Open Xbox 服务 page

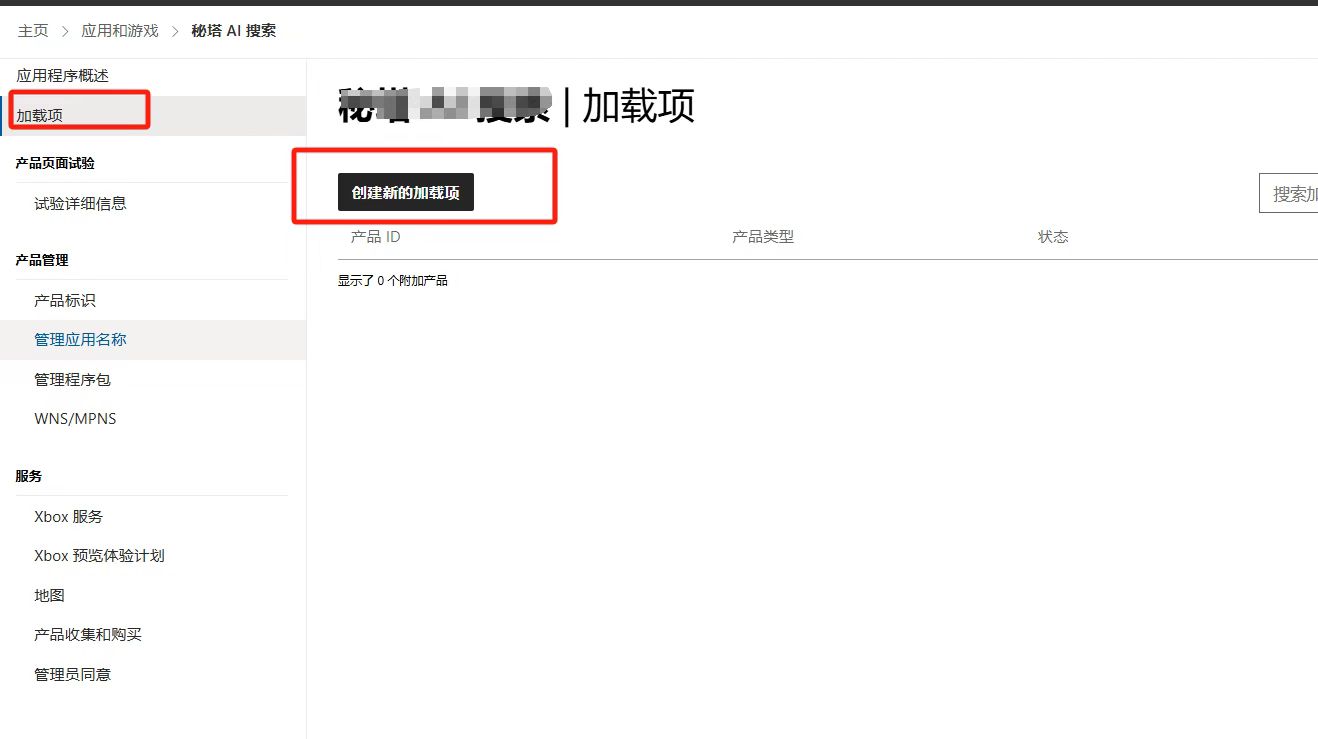pos(69,517)
